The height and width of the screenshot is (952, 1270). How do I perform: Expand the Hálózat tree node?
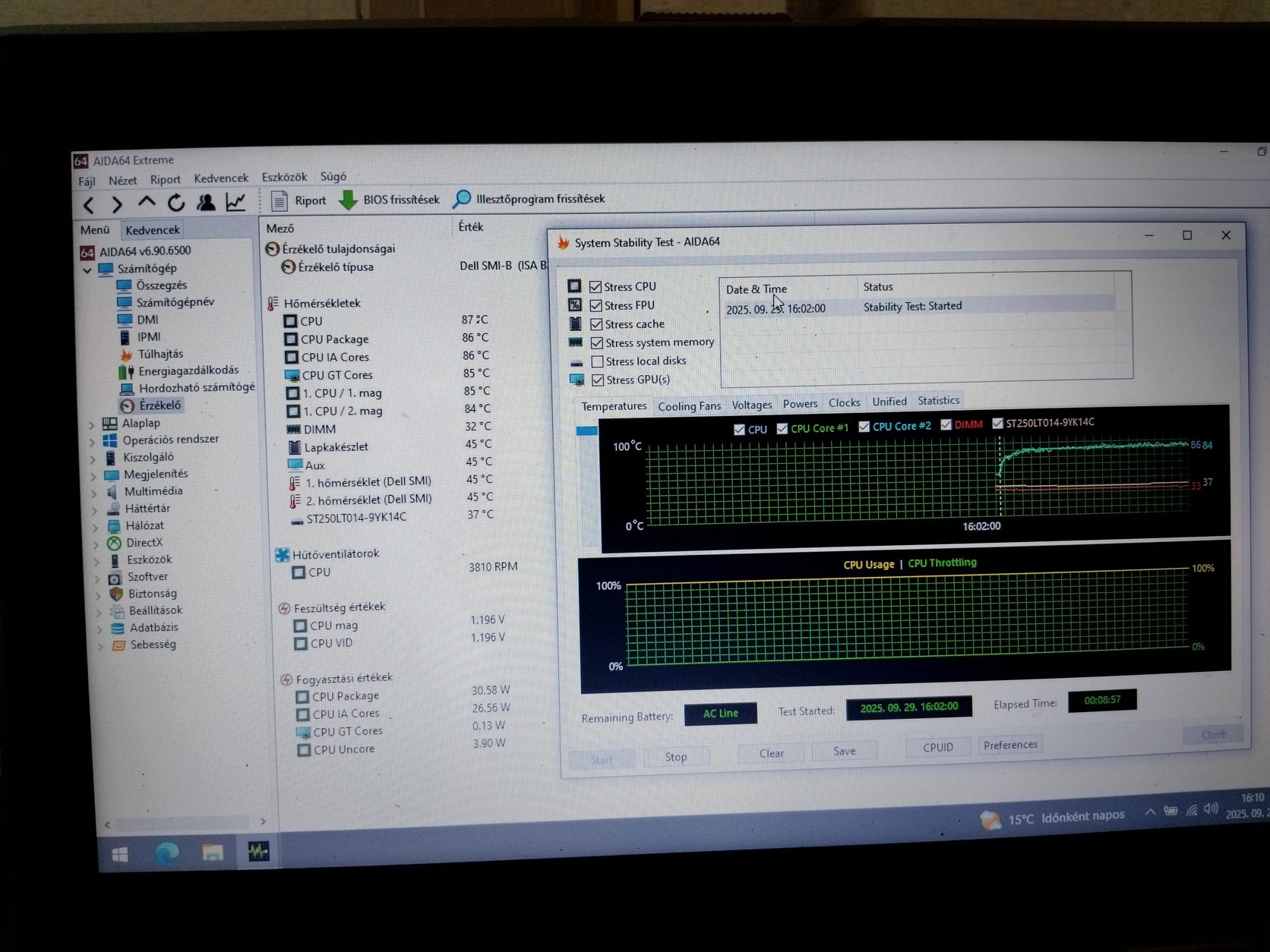tap(96, 527)
